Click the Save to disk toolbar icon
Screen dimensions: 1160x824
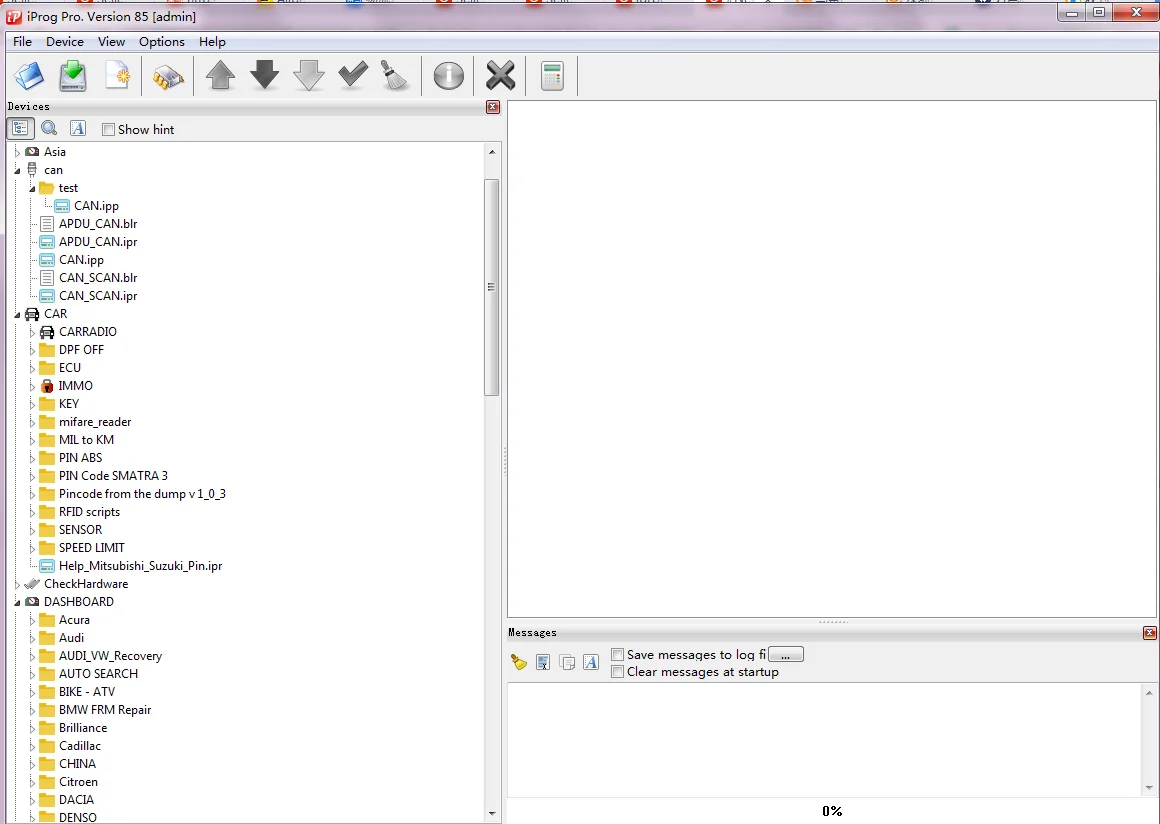click(x=72, y=76)
